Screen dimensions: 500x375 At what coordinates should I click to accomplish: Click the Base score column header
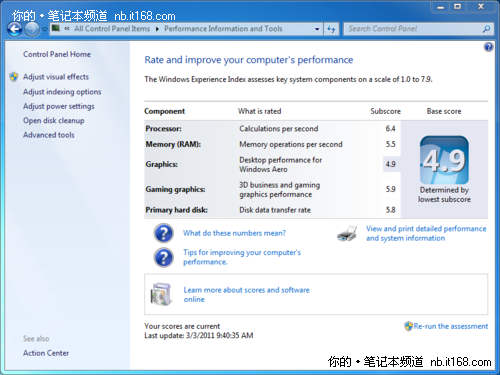[444, 111]
